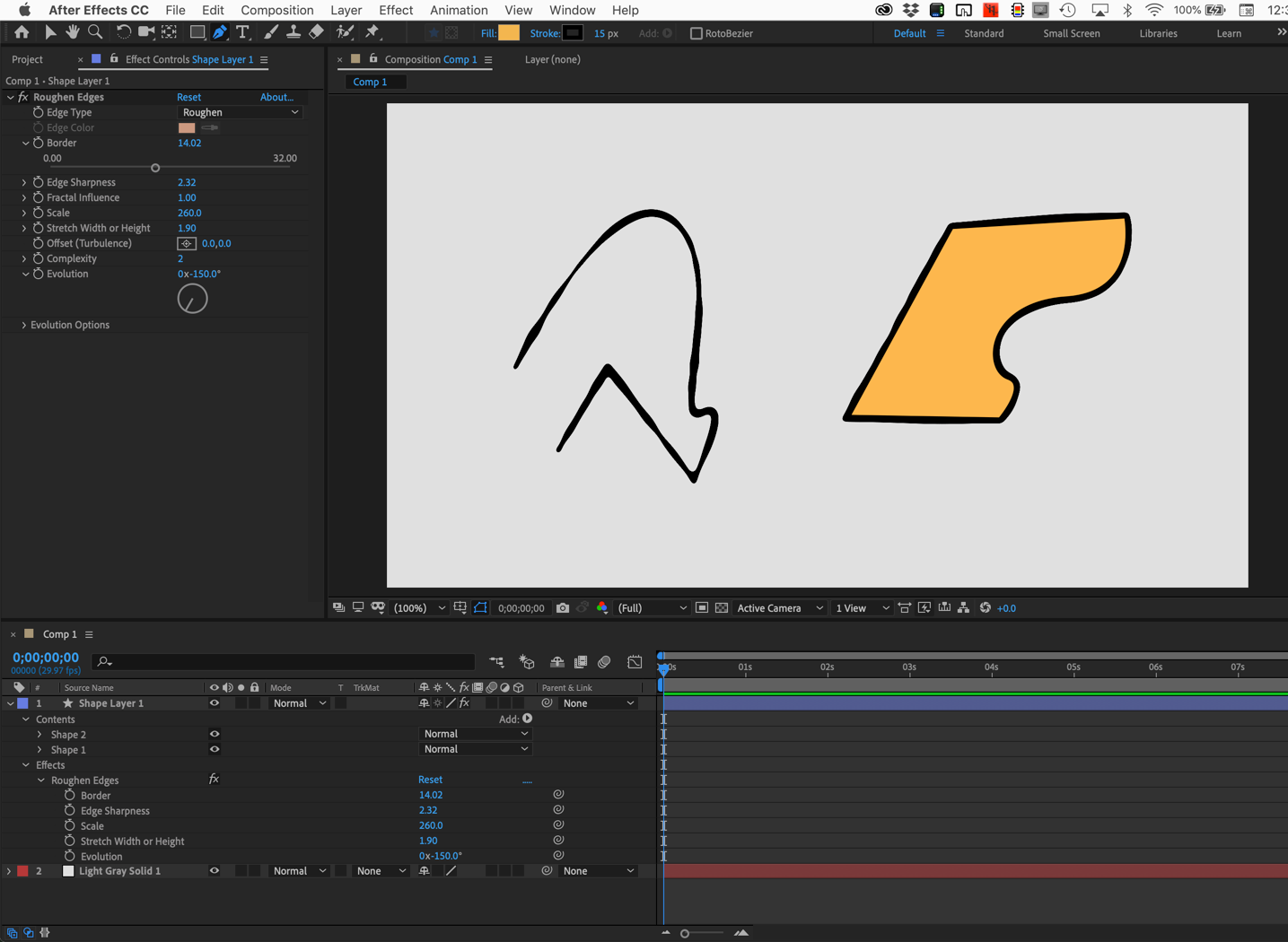Click the orange Fill color swatch

click(x=509, y=33)
